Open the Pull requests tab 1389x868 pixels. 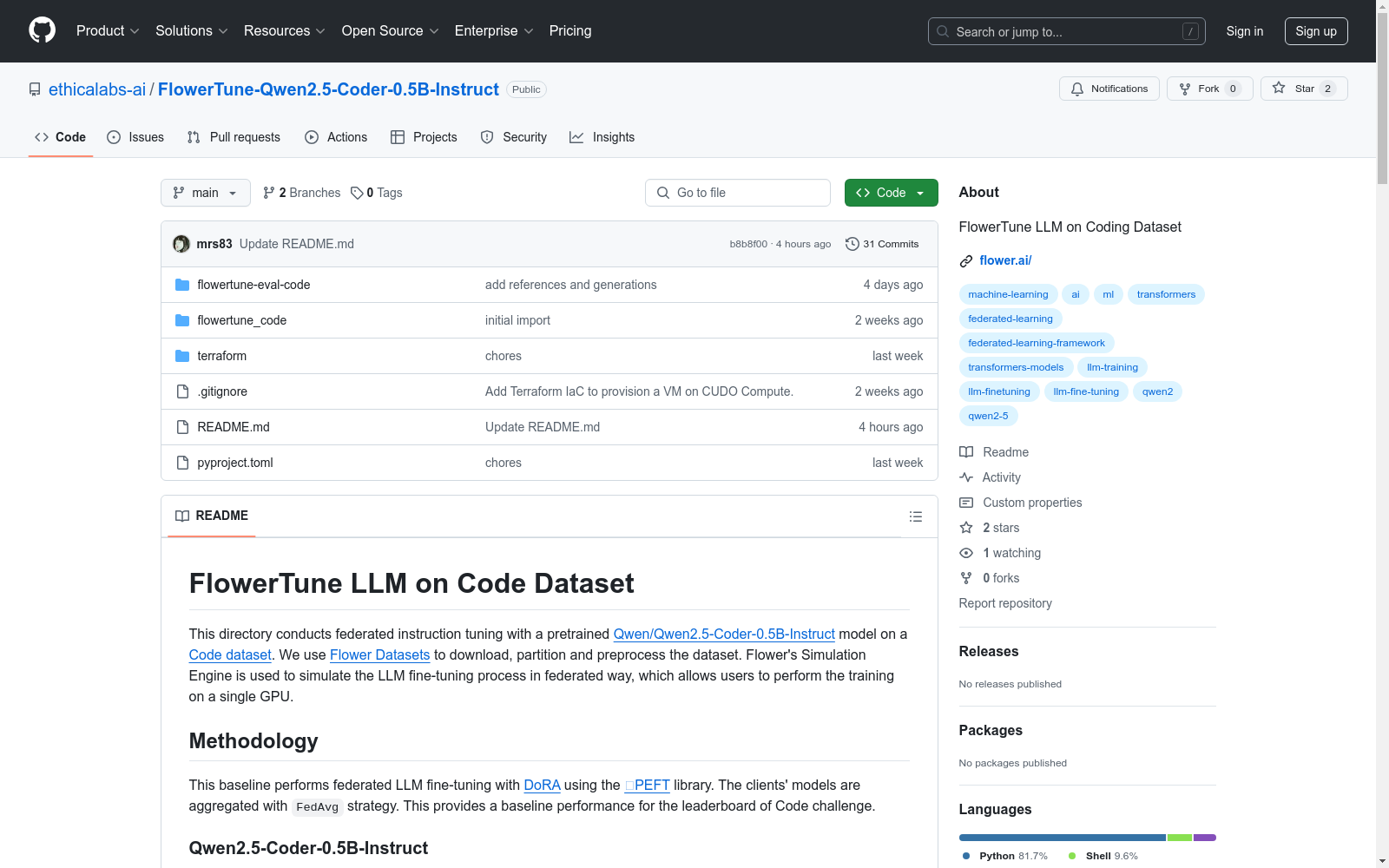(x=234, y=137)
